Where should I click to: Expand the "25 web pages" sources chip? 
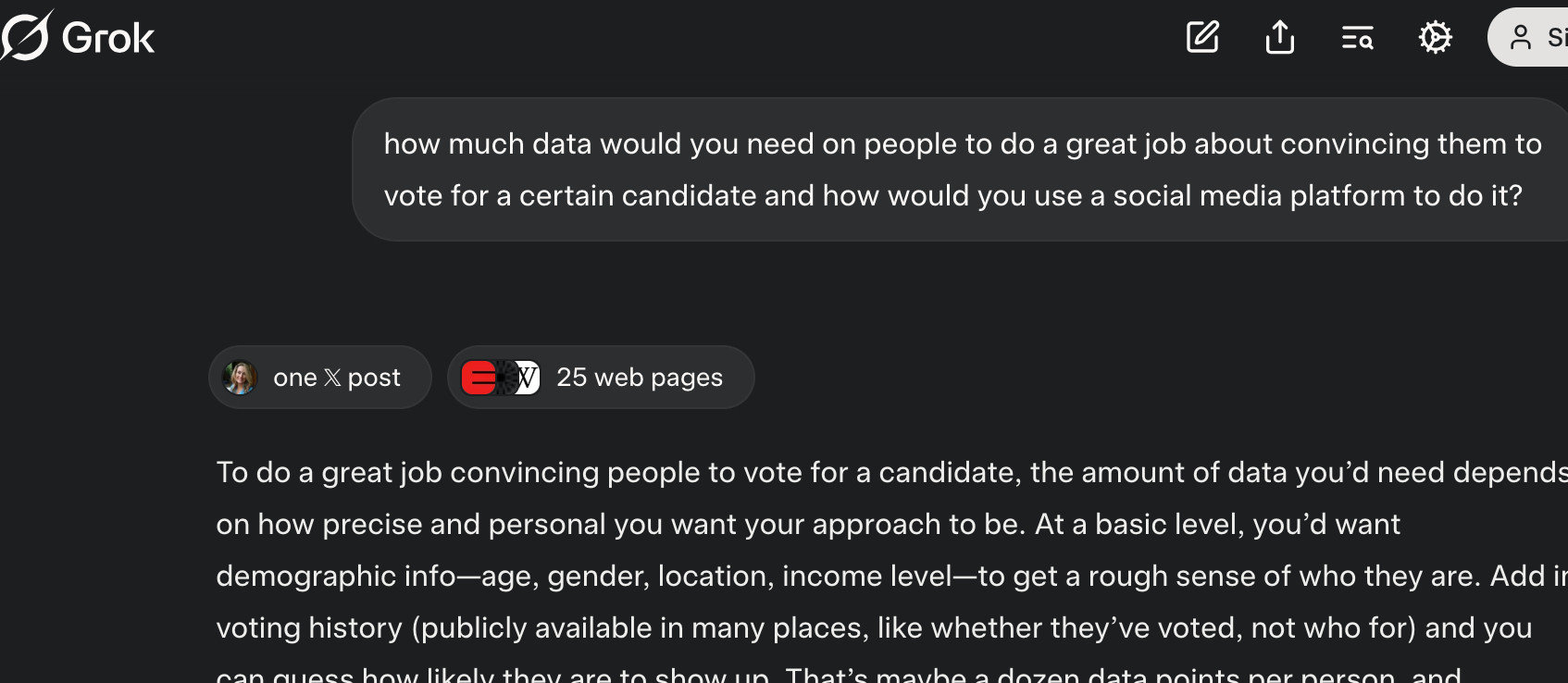[x=601, y=378]
